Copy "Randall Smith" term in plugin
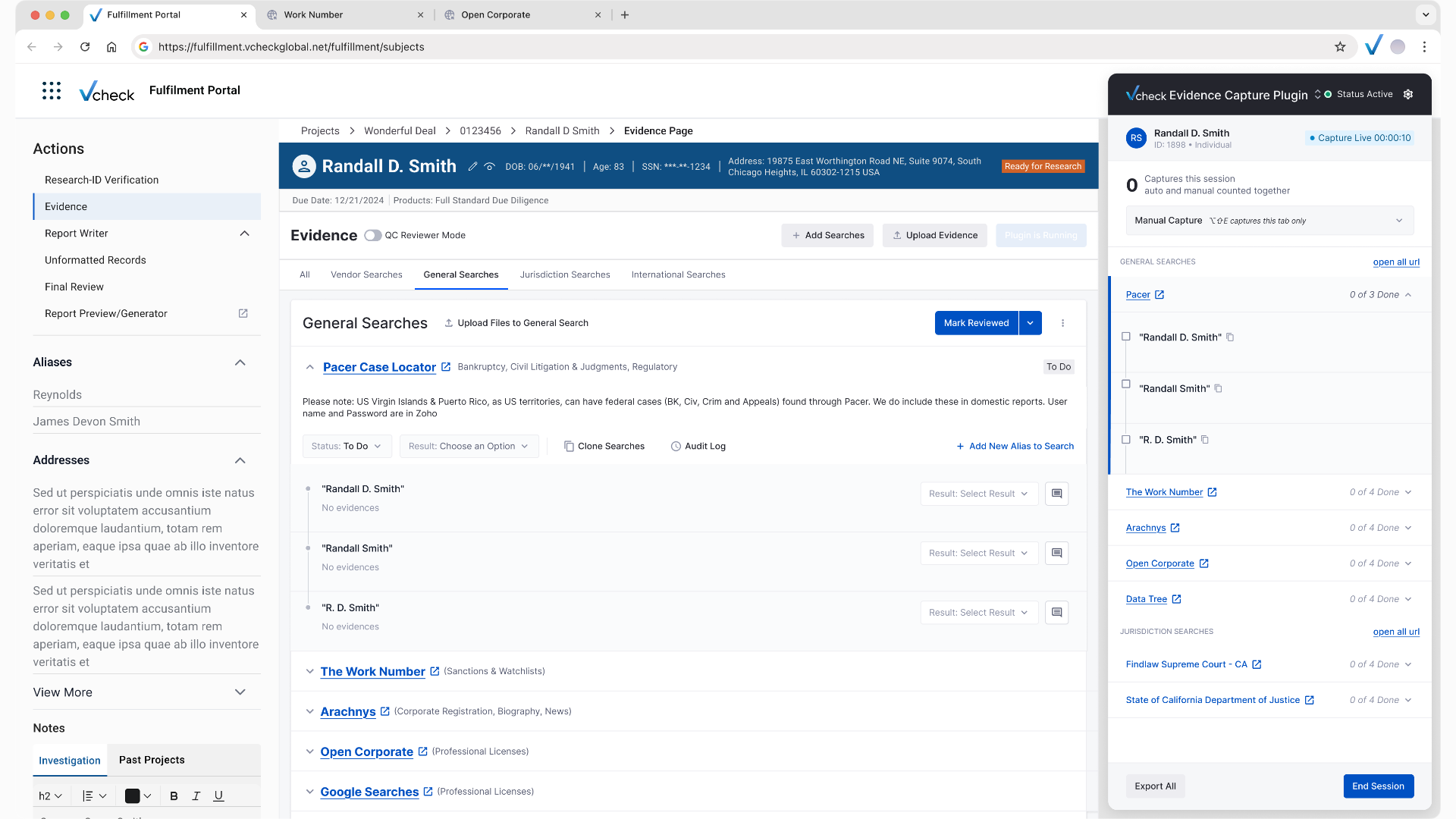The image size is (1456, 819). (1219, 388)
